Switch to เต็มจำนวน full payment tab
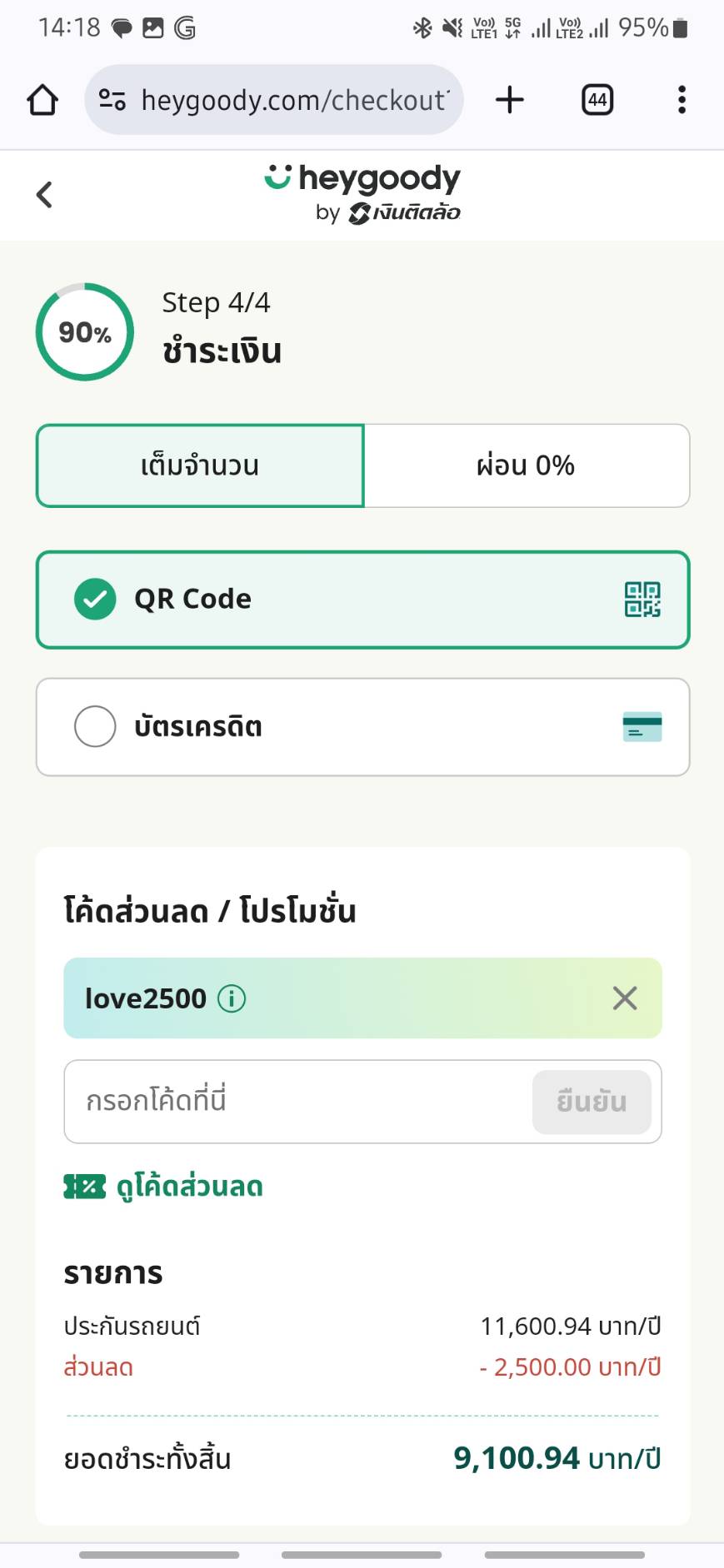This screenshot has width=724, height=1568. tap(200, 465)
